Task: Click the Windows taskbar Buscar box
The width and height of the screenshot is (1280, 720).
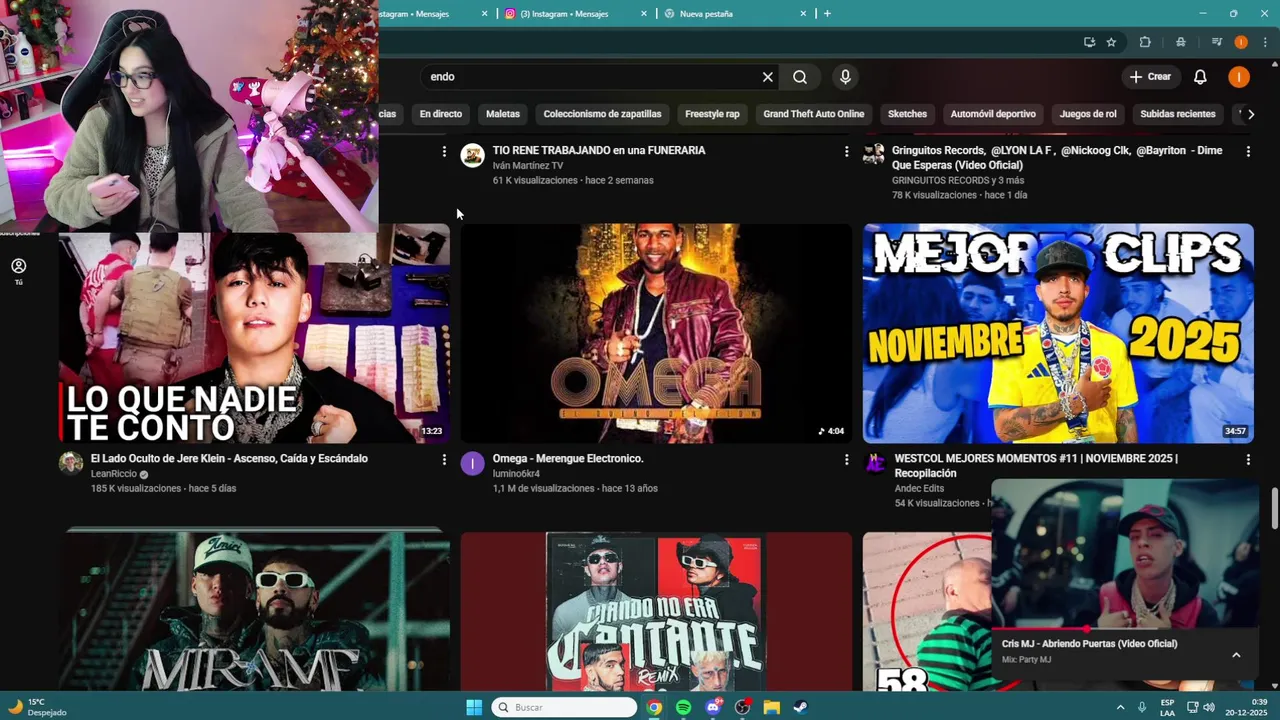Action: tap(565, 707)
